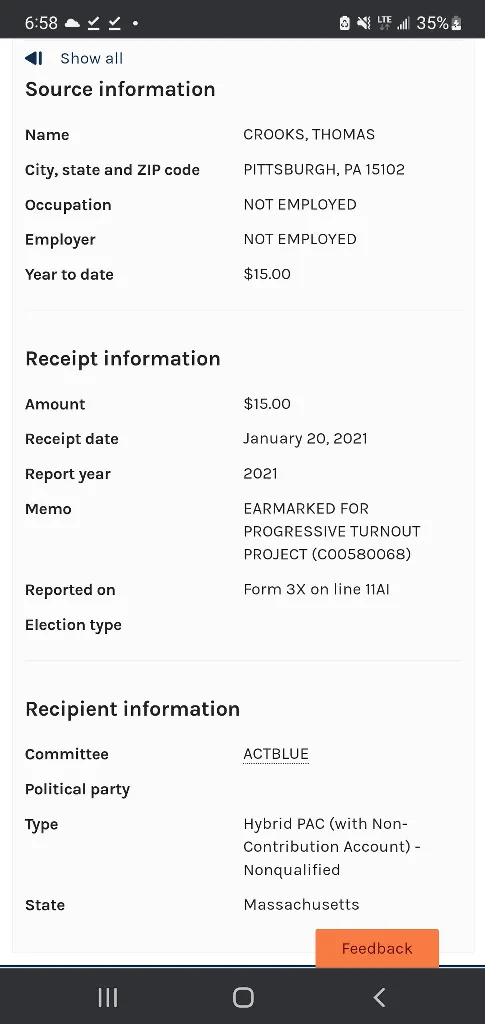Viewport: 485px width, 1024px height.
Task: Tap the first checkmark notification icon
Action: point(94,23)
